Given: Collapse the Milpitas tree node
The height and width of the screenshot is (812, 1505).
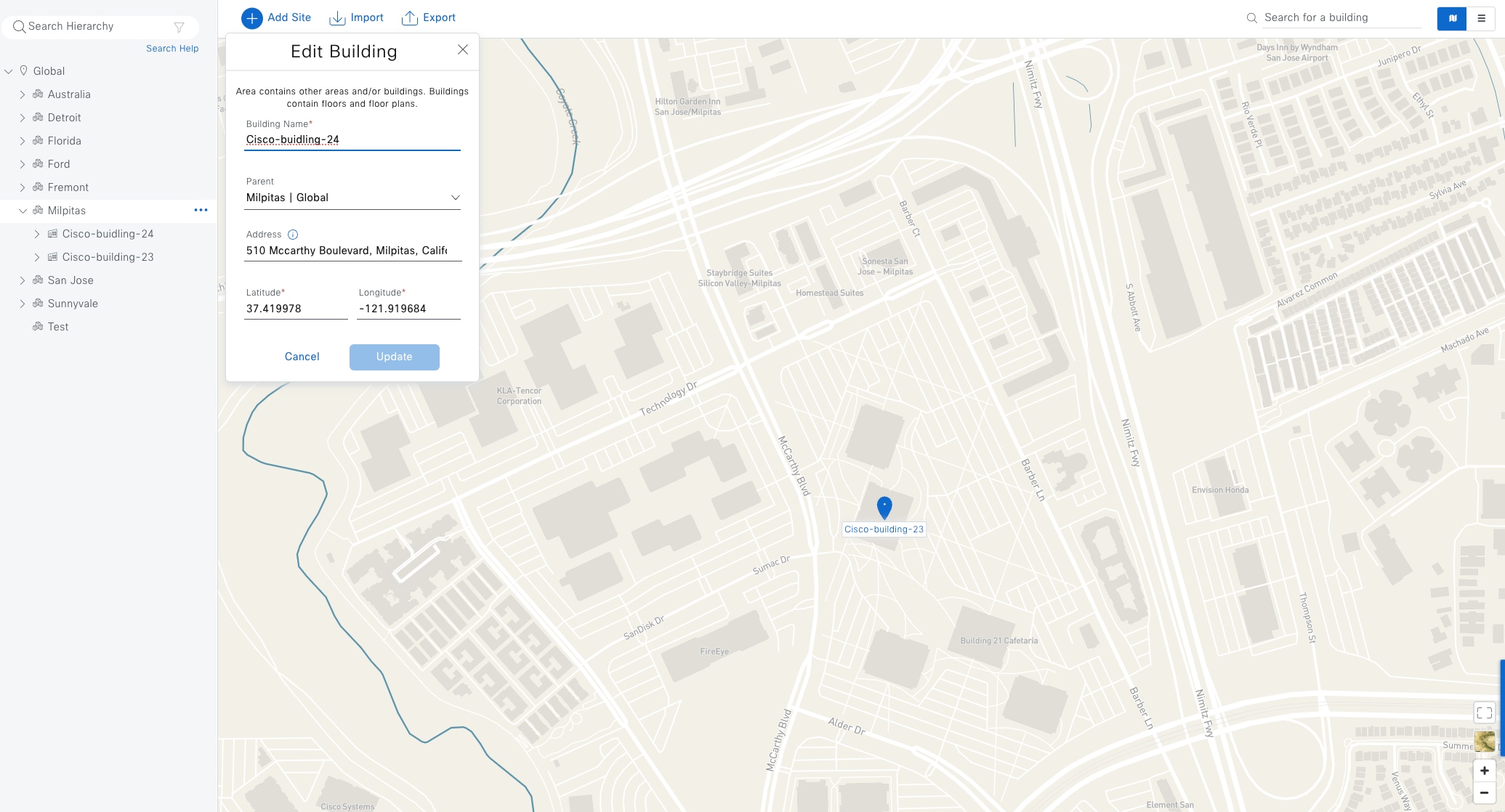Looking at the screenshot, I should click(21, 211).
